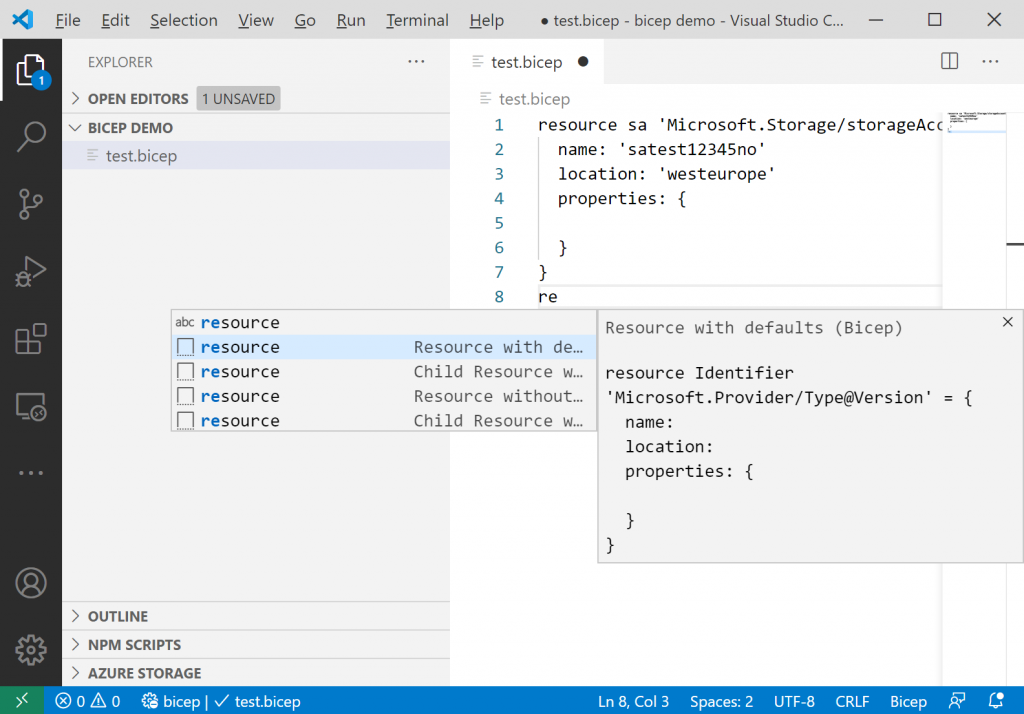Open test.bicep in the Explorer tree
Image resolution: width=1024 pixels, height=714 pixels.
(141, 156)
